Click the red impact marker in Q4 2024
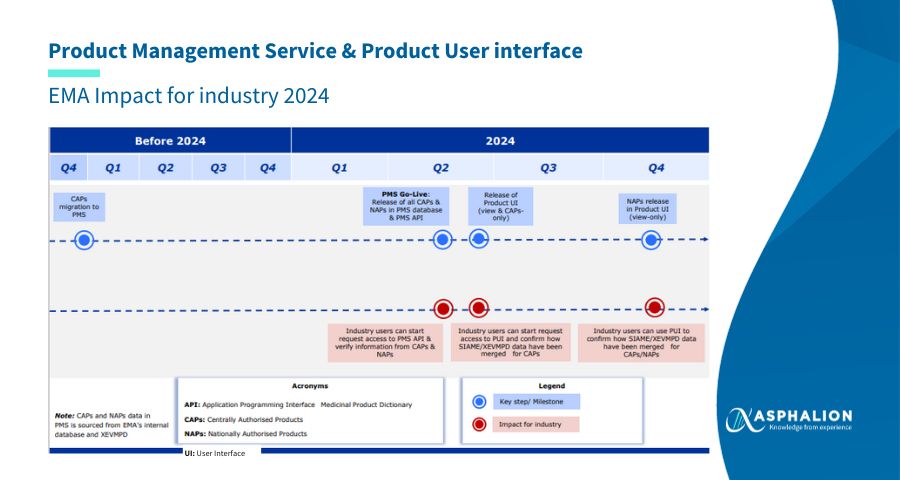 (654, 307)
